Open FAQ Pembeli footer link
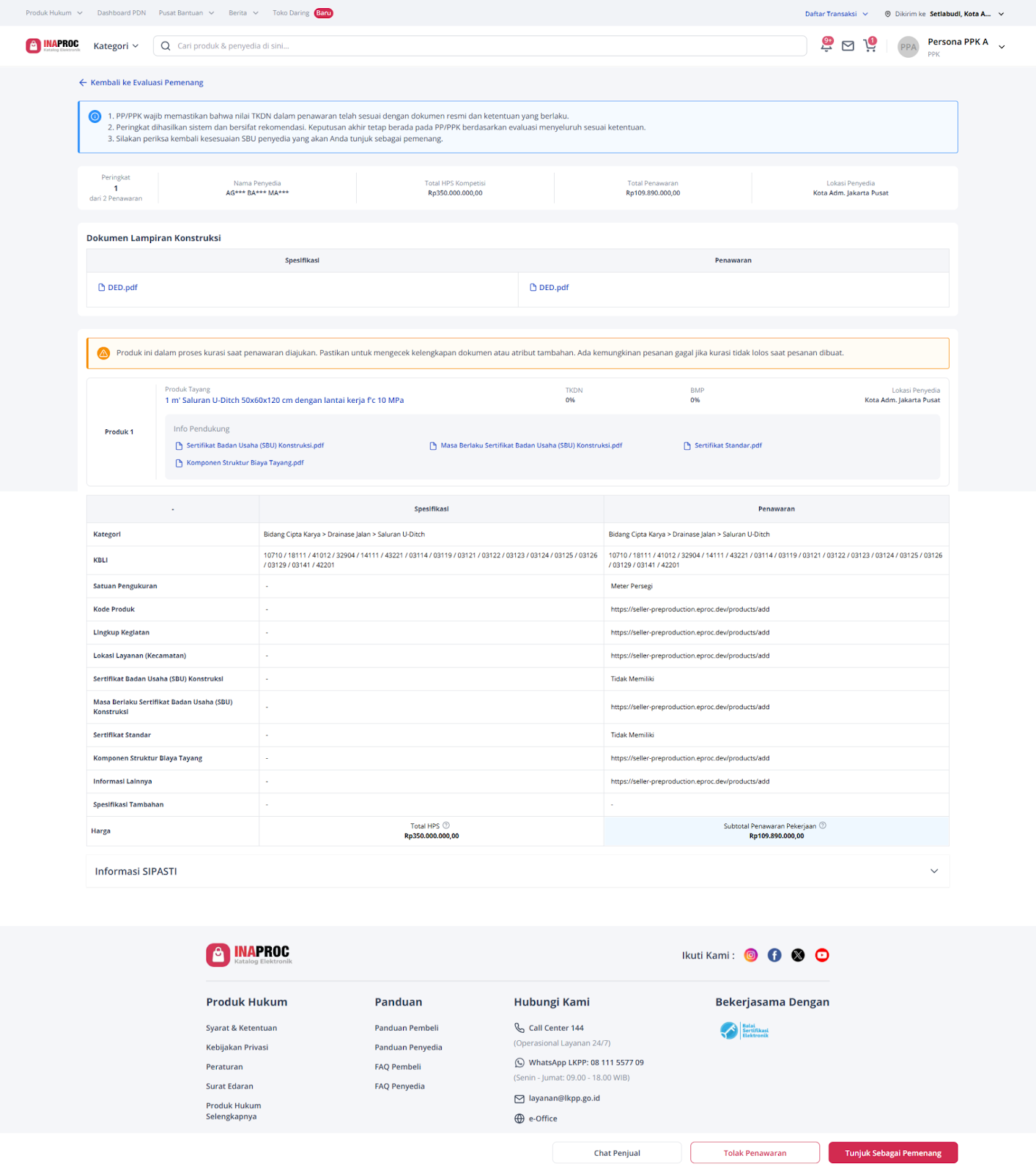Image resolution: width=1036 pixels, height=1172 pixels. point(398,1067)
